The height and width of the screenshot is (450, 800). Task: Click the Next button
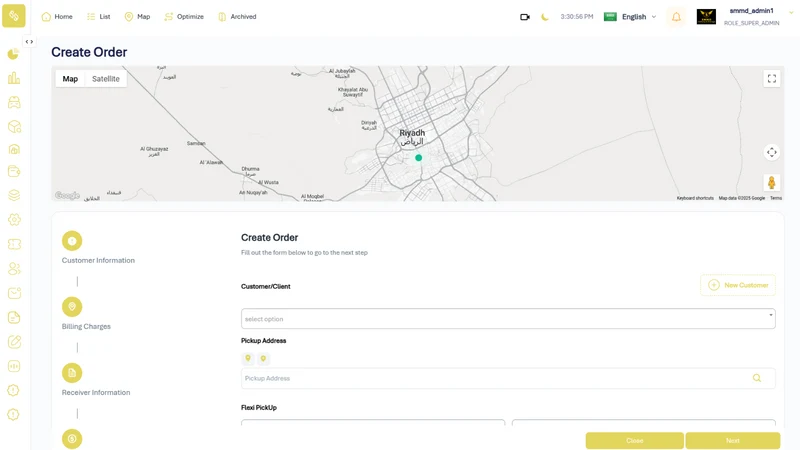click(733, 440)
